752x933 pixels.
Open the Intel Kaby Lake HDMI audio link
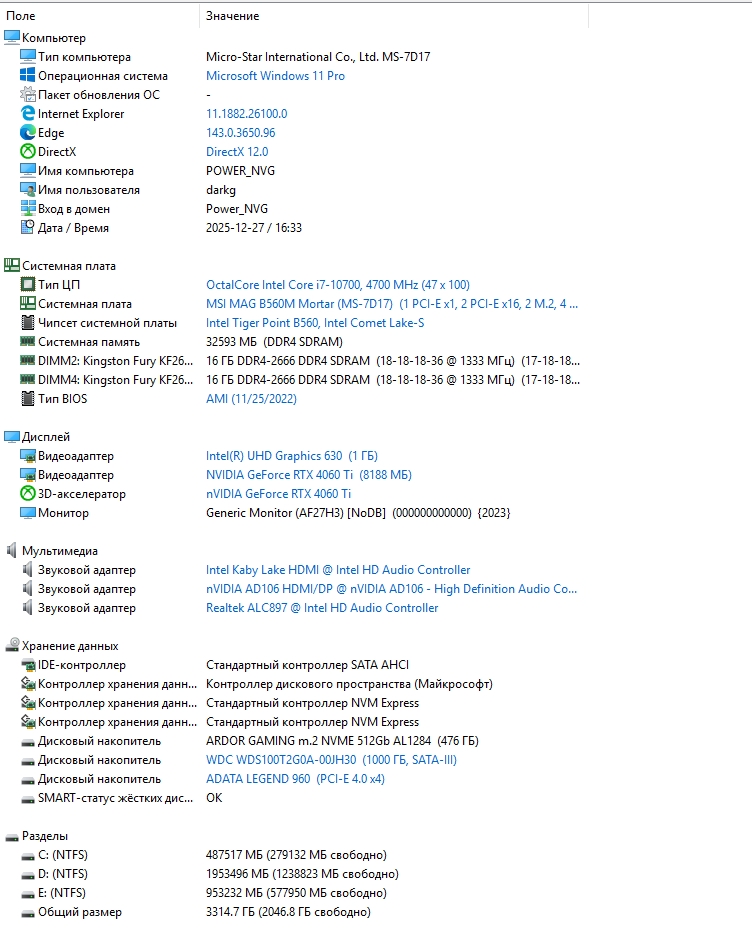(x=338, y=569)
